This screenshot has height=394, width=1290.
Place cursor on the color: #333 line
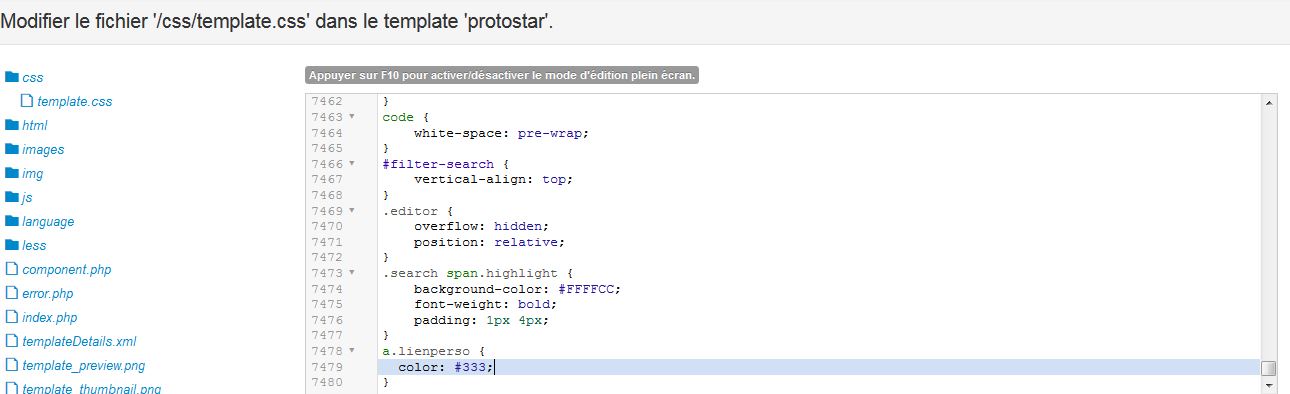[x=819, y=367]
